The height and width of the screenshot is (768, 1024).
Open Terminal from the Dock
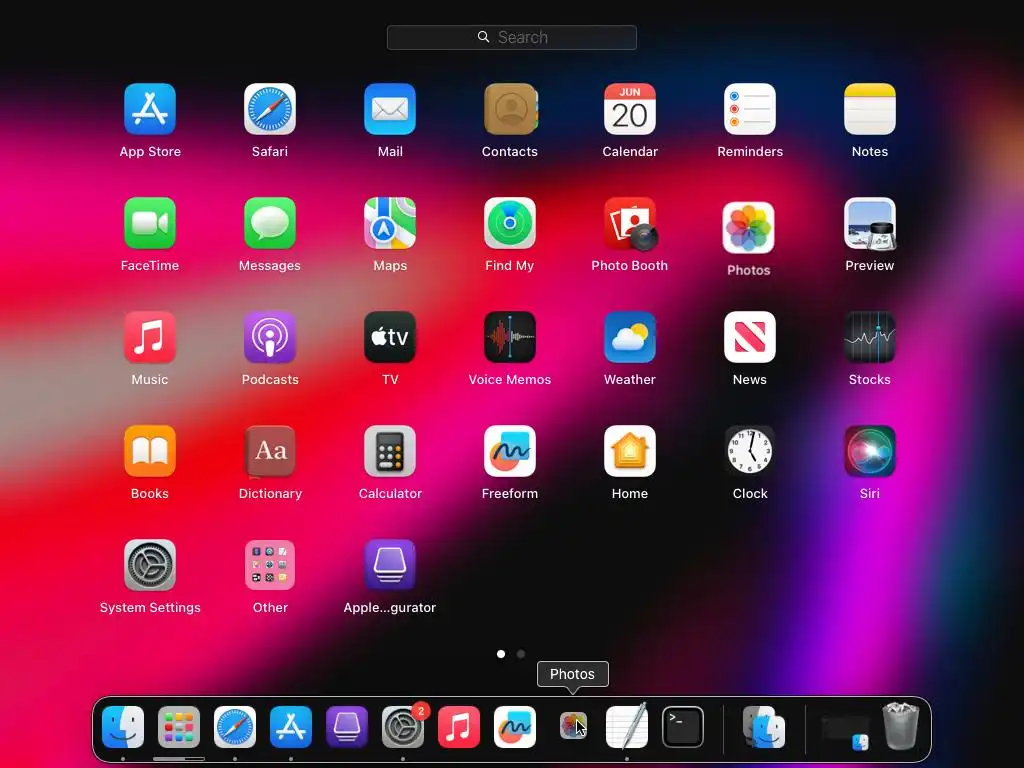[683, 727]
